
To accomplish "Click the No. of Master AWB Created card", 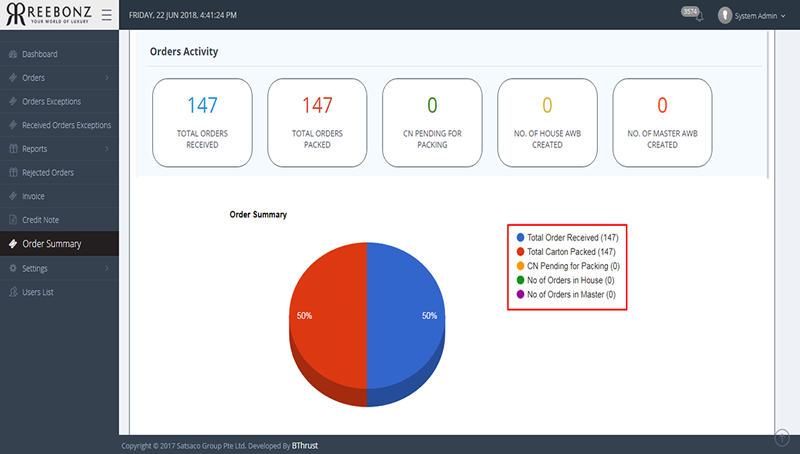I will (662, 122).
